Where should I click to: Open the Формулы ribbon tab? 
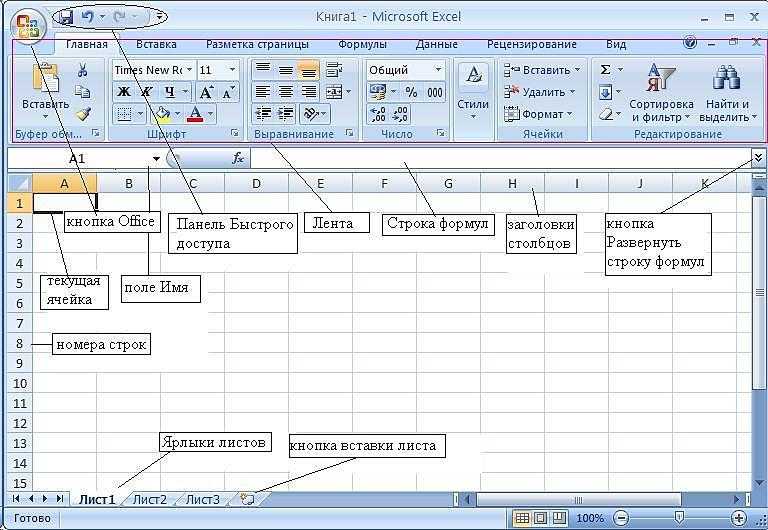click(x=362, y=44)
